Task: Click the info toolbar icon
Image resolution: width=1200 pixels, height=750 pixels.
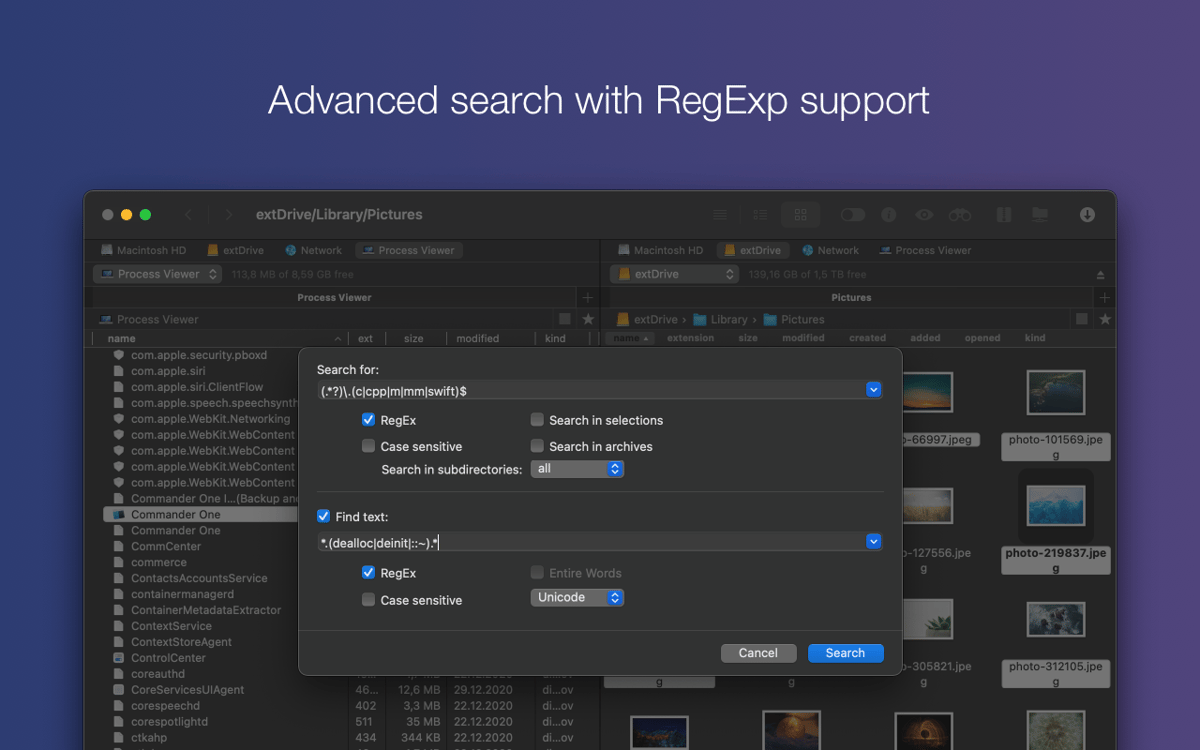Action: pos(888,214)
